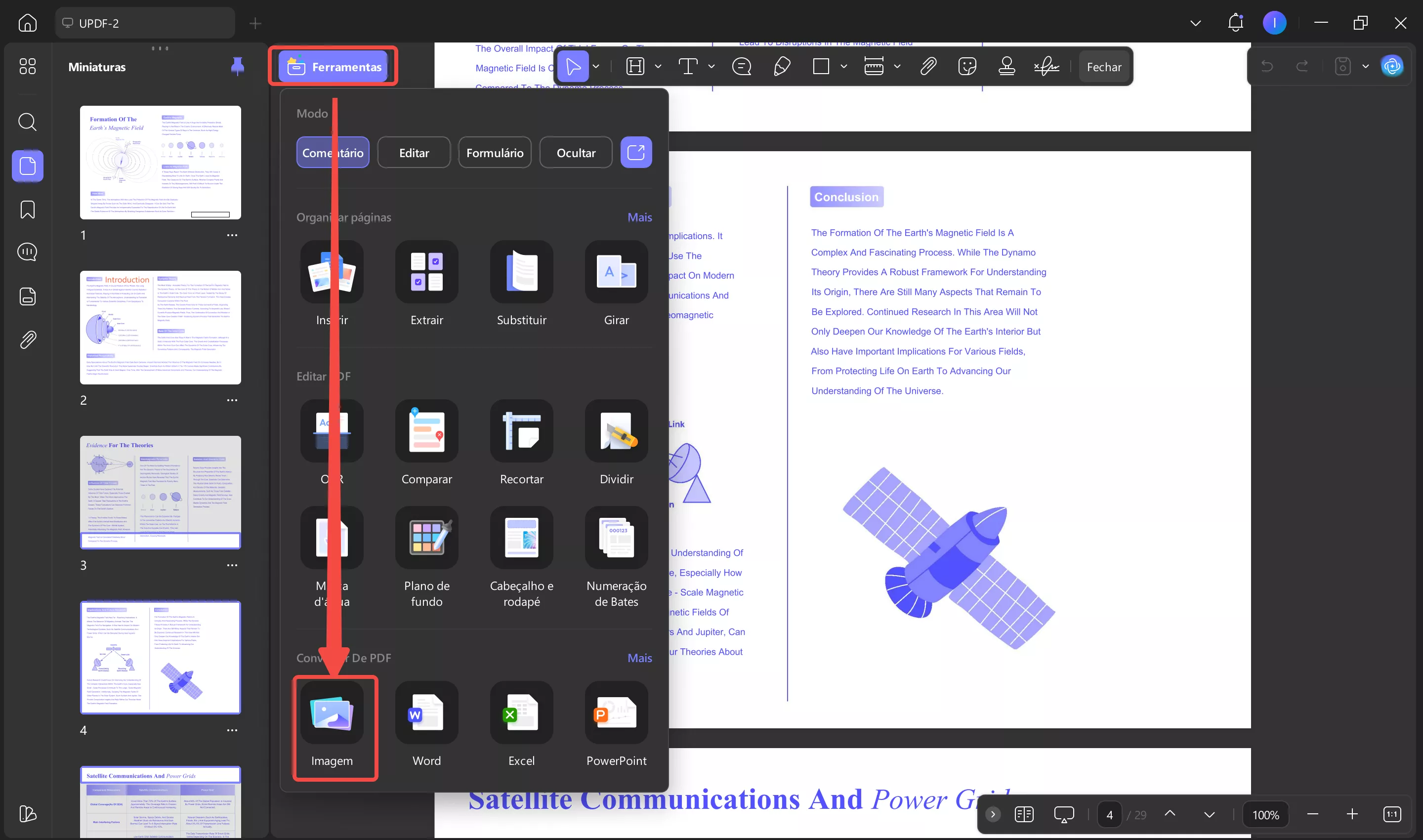Select the Pencil drawing tool
The image size is (1423, 840).
(x=782, y=66)
